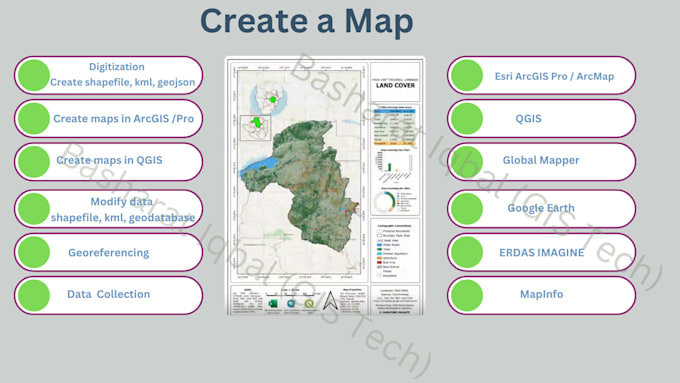
Task: Click the Data Collection pill
Action: [108, 295]
